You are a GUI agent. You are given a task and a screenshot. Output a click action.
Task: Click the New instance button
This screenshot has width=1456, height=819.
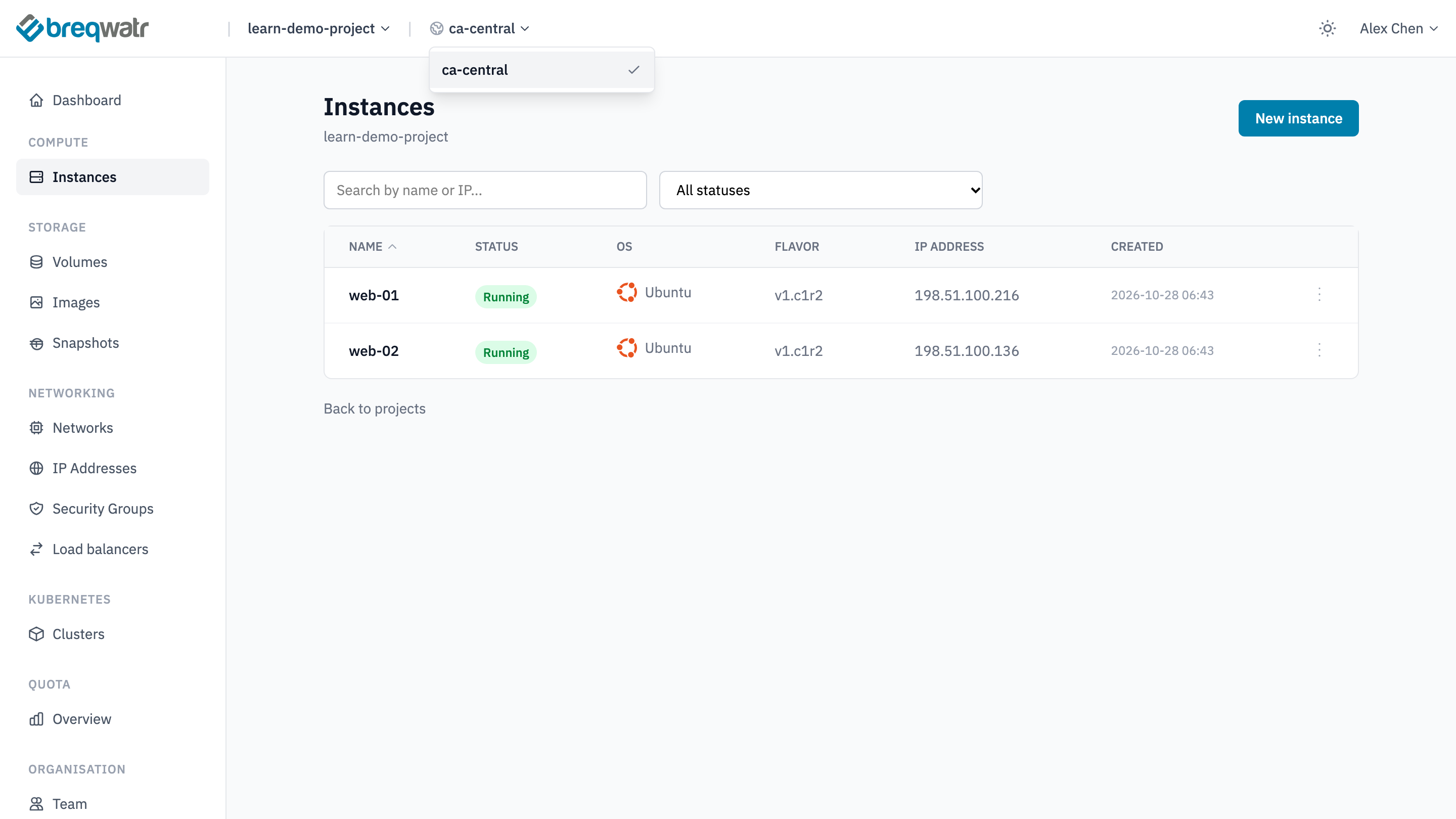click(x=1298, y=118)
